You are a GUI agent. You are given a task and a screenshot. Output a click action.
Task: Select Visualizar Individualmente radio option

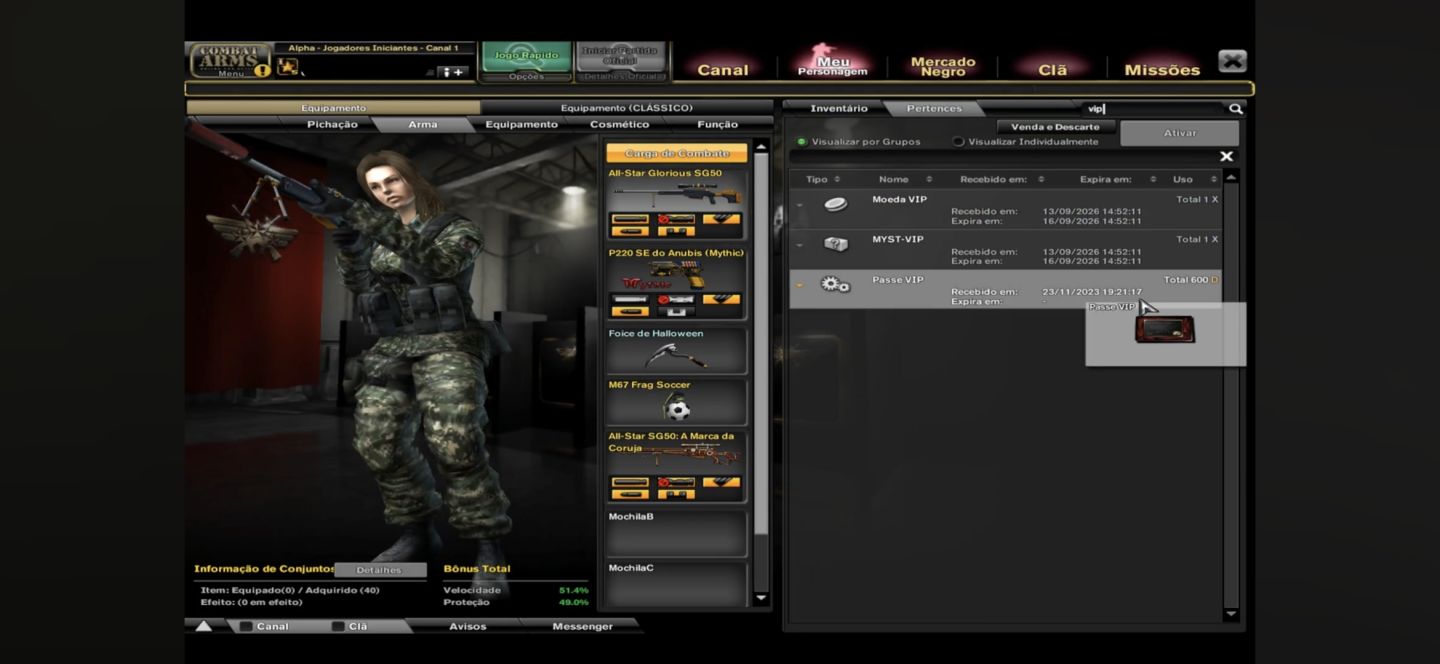(x=958, y=142)
